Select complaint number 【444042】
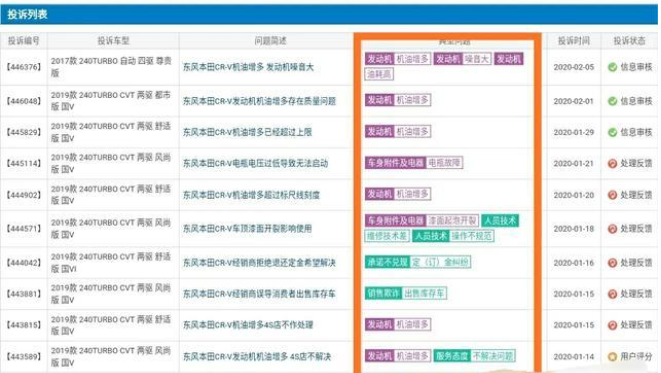Viewport: 661px width, 373px height. pyautogui.click(x=24, y=263)
